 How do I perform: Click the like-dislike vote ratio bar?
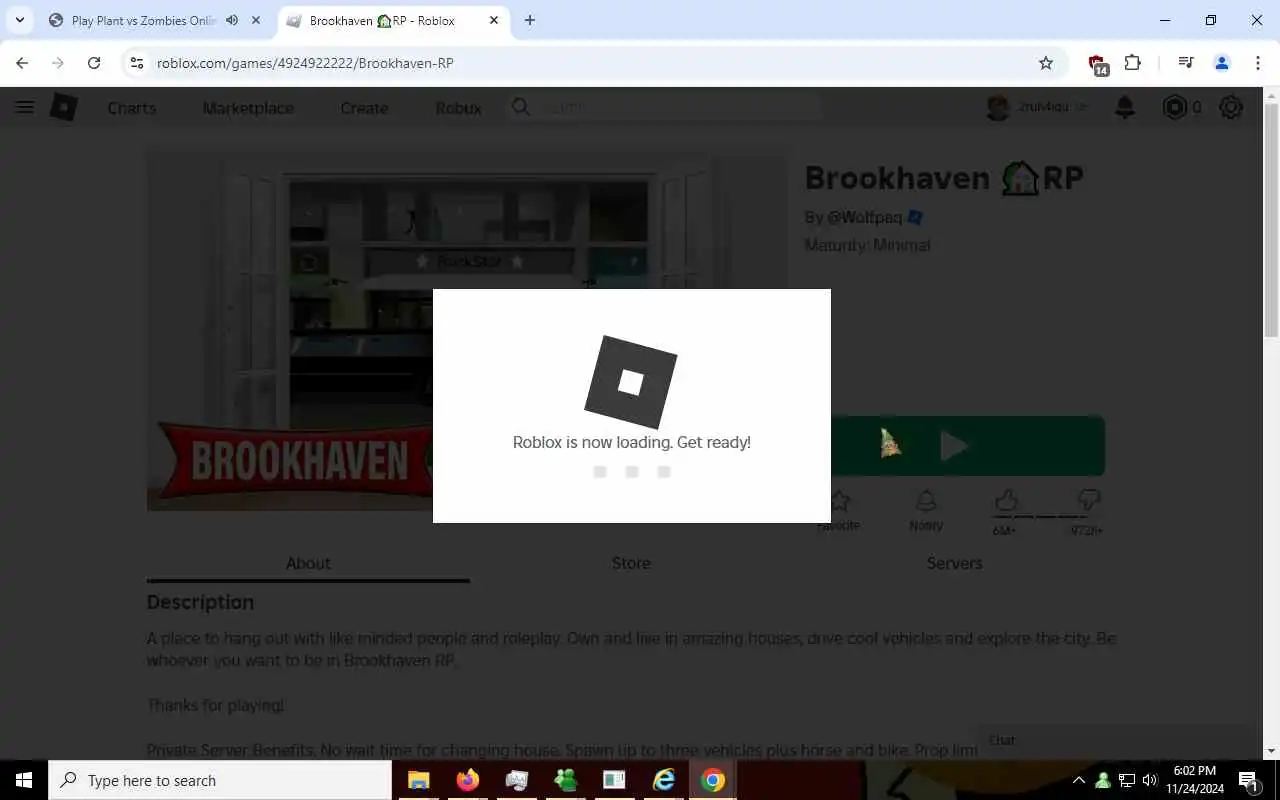pos(1047,517)
